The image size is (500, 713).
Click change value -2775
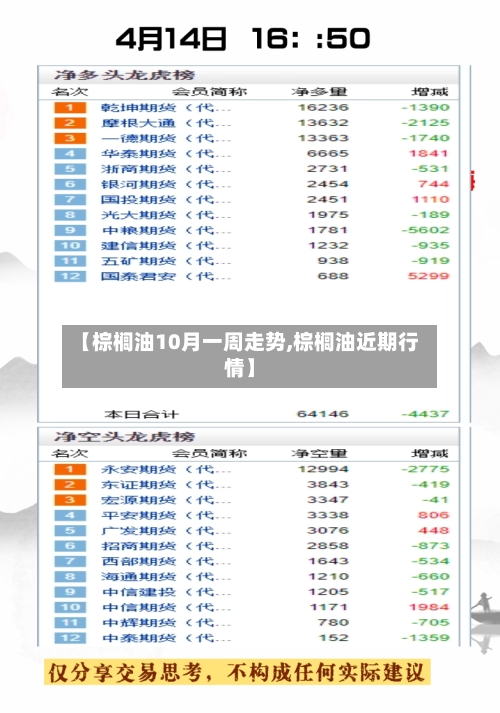point(425,469)
